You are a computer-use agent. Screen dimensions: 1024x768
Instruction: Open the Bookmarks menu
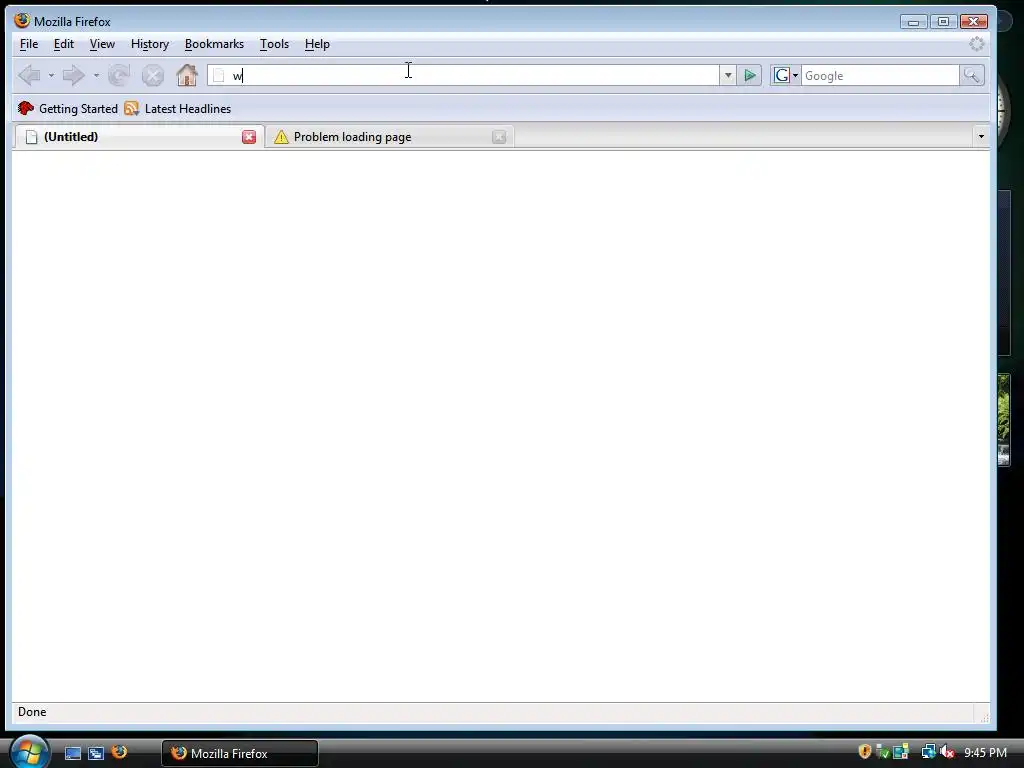[214, 44]
